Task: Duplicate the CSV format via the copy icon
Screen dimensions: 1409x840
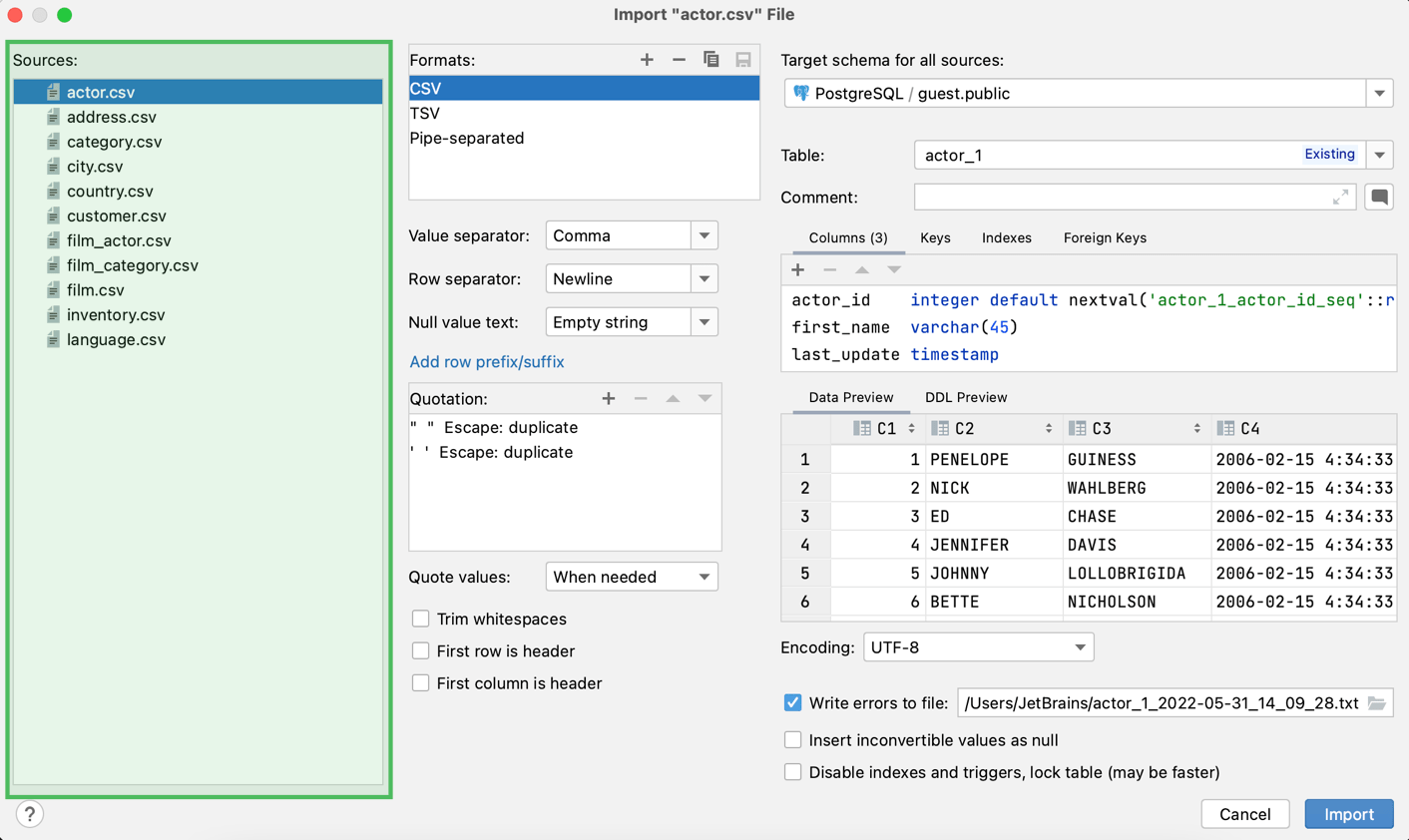Action: pos(710,59)
